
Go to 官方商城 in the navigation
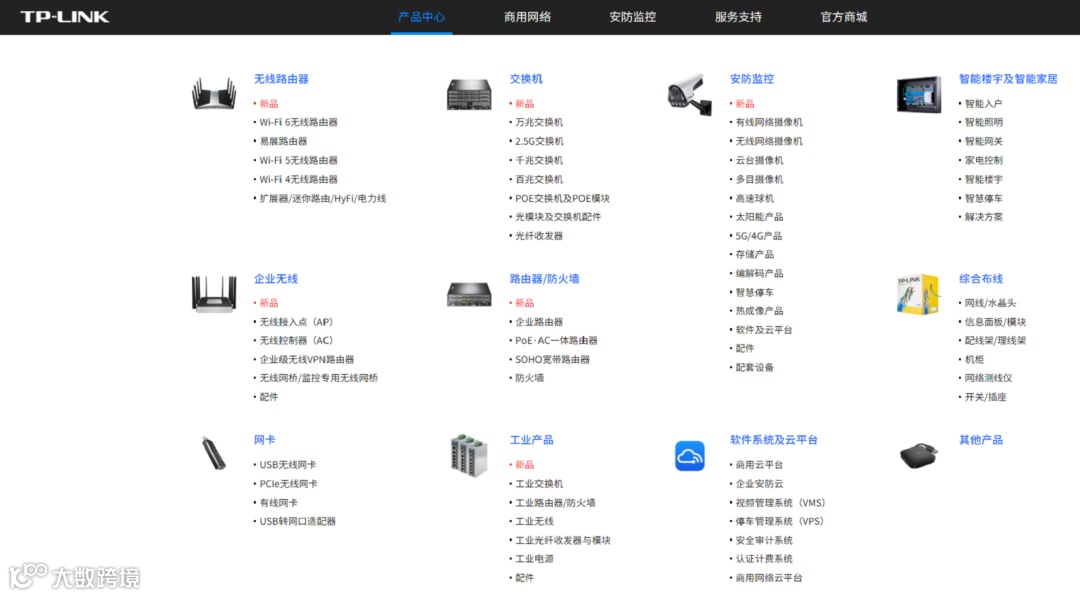843,17
